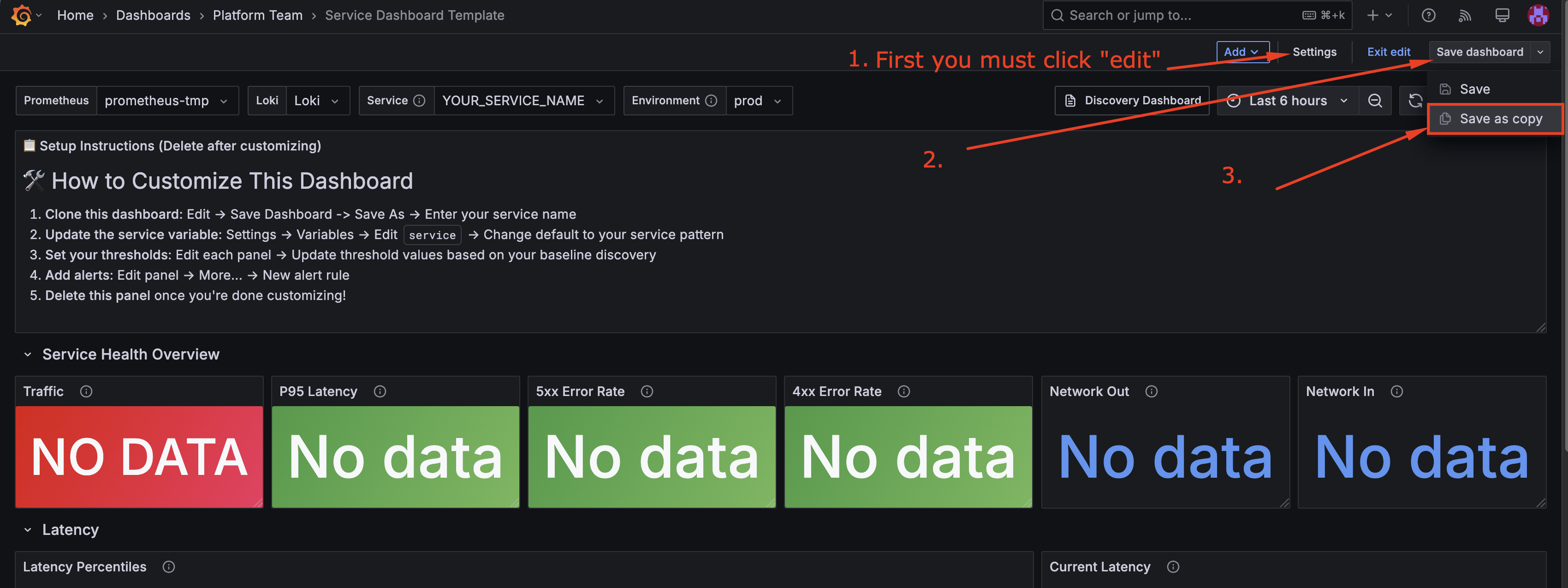Image resolution: width=1568 pixels, height=588 pixels.
Task: Click the inline "service" code tag
Action: (432, 234)
